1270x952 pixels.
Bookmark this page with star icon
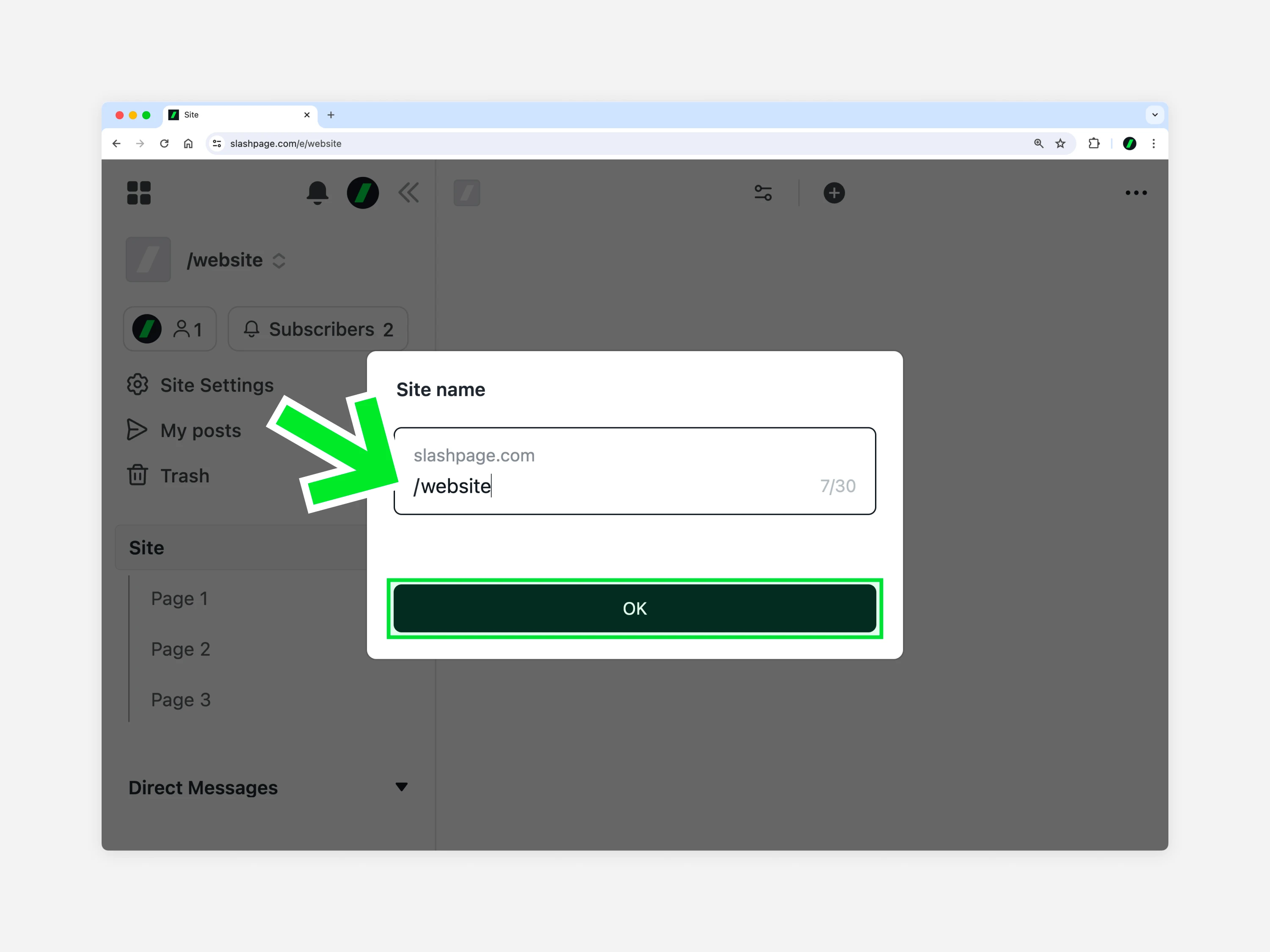click(x=1060, y=143)
